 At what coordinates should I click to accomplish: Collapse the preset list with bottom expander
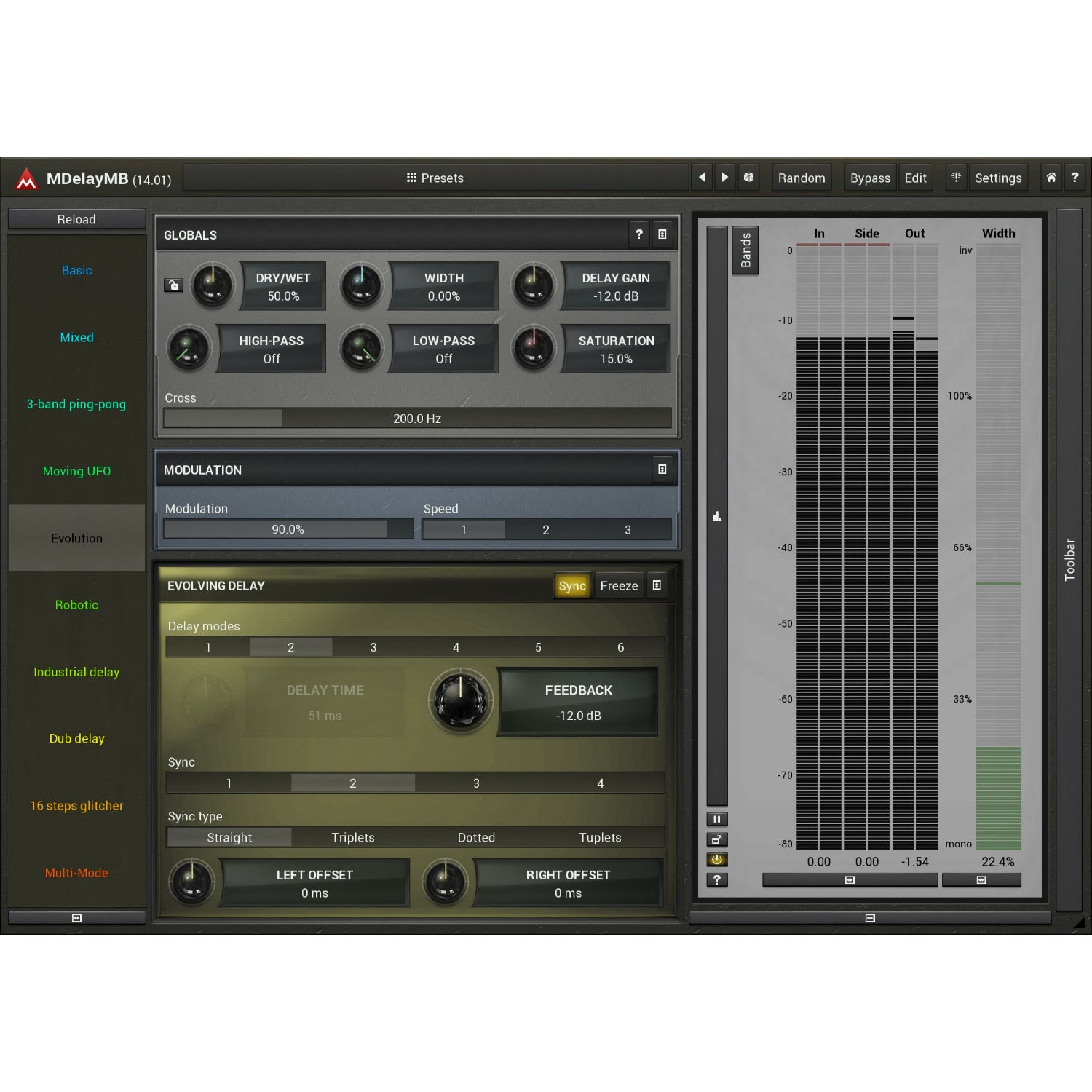pyautogui.click(x=76, y=918)
